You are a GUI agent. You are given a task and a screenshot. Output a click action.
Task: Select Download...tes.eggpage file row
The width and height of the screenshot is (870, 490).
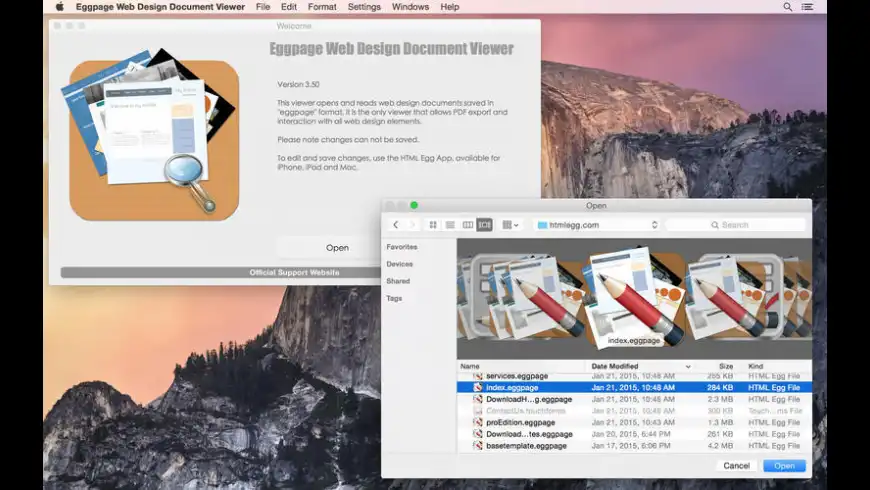tap(634, 434)
